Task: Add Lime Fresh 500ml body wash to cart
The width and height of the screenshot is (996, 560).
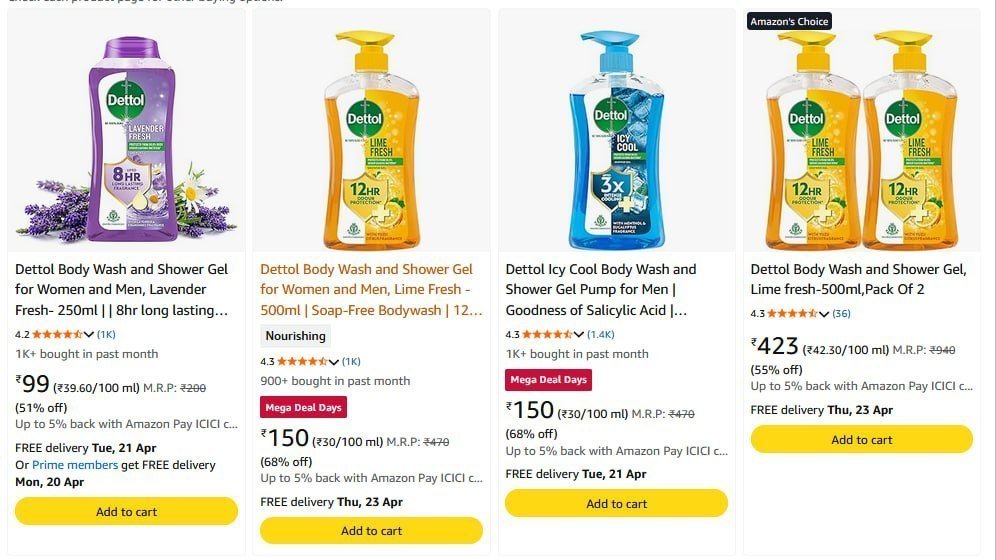Action: [371, 530]
